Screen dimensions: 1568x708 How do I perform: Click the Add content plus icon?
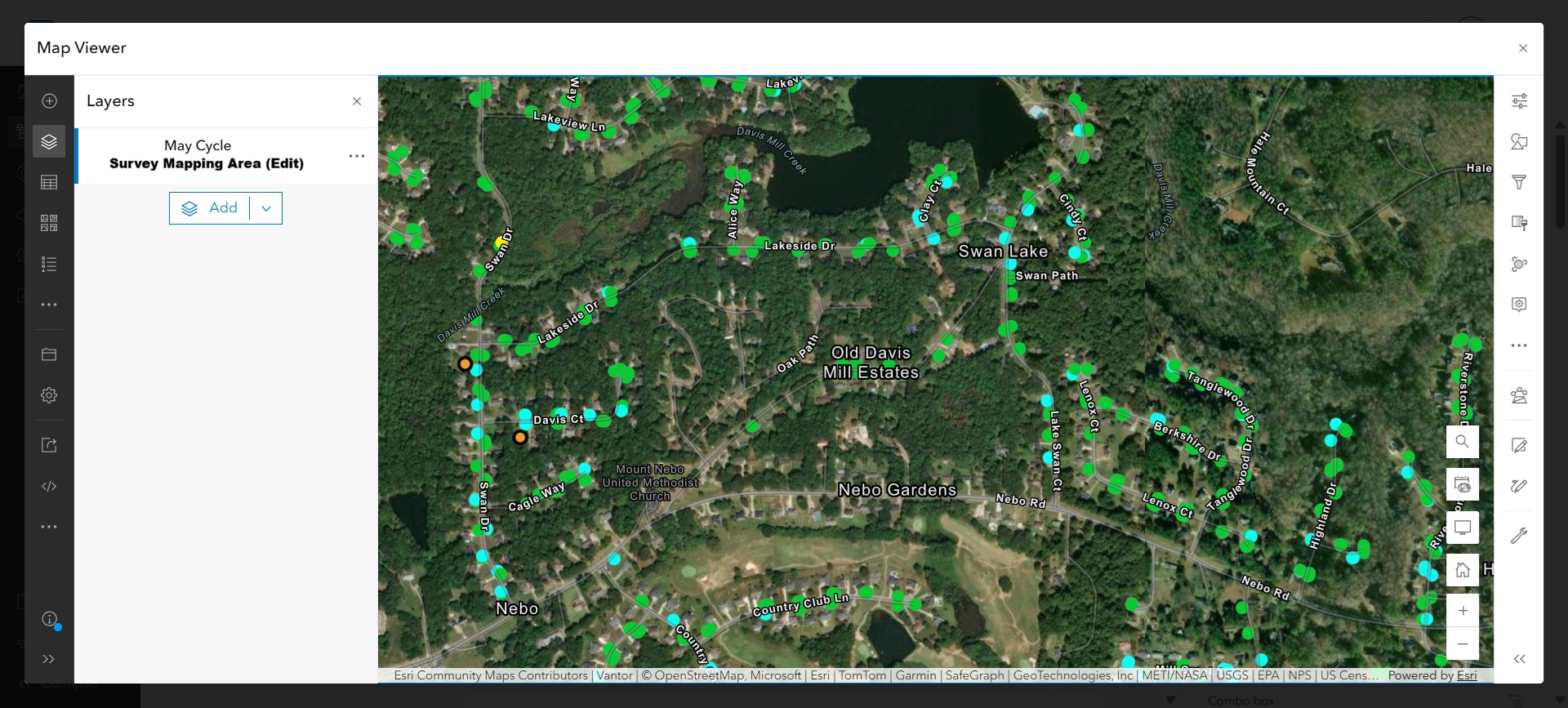(49, 100)
